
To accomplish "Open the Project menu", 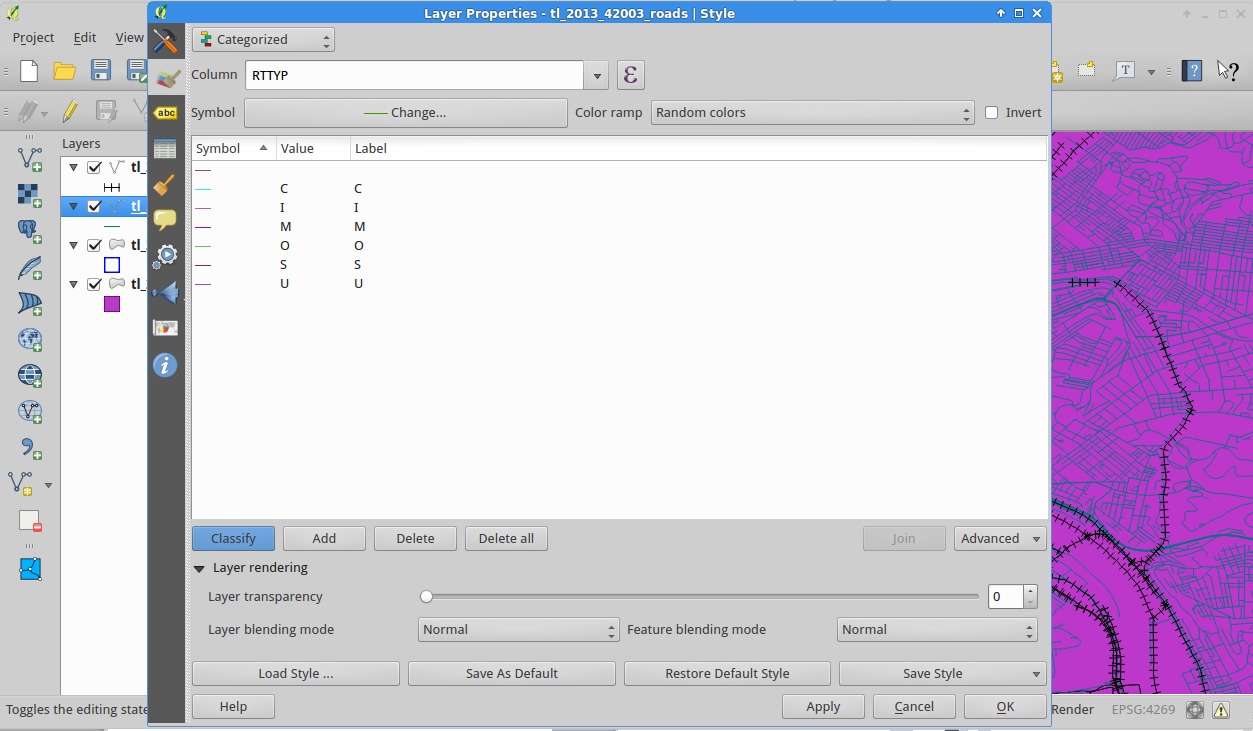I will coord(33,37).
